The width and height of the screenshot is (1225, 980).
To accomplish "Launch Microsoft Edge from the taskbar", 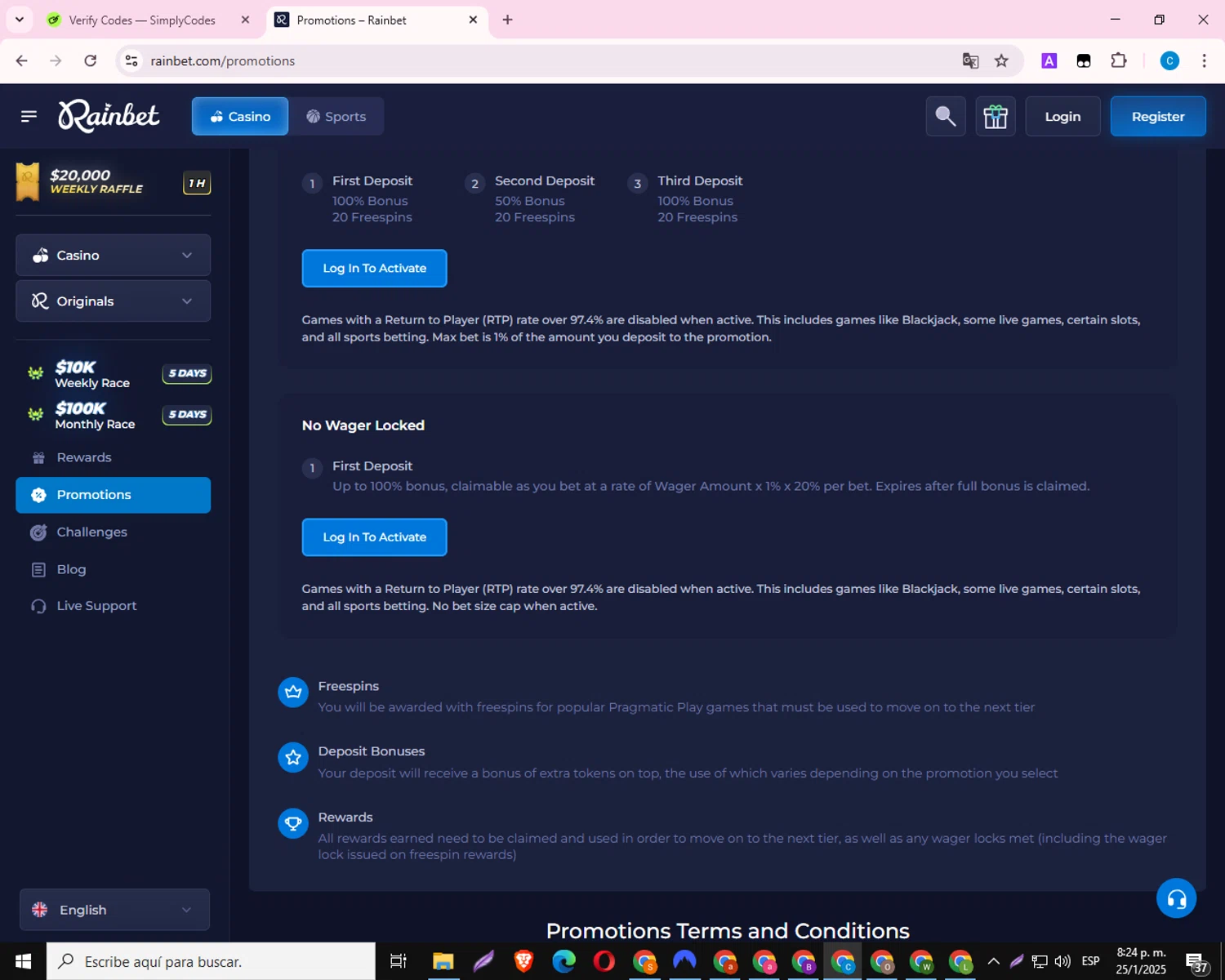I will 563,961.
